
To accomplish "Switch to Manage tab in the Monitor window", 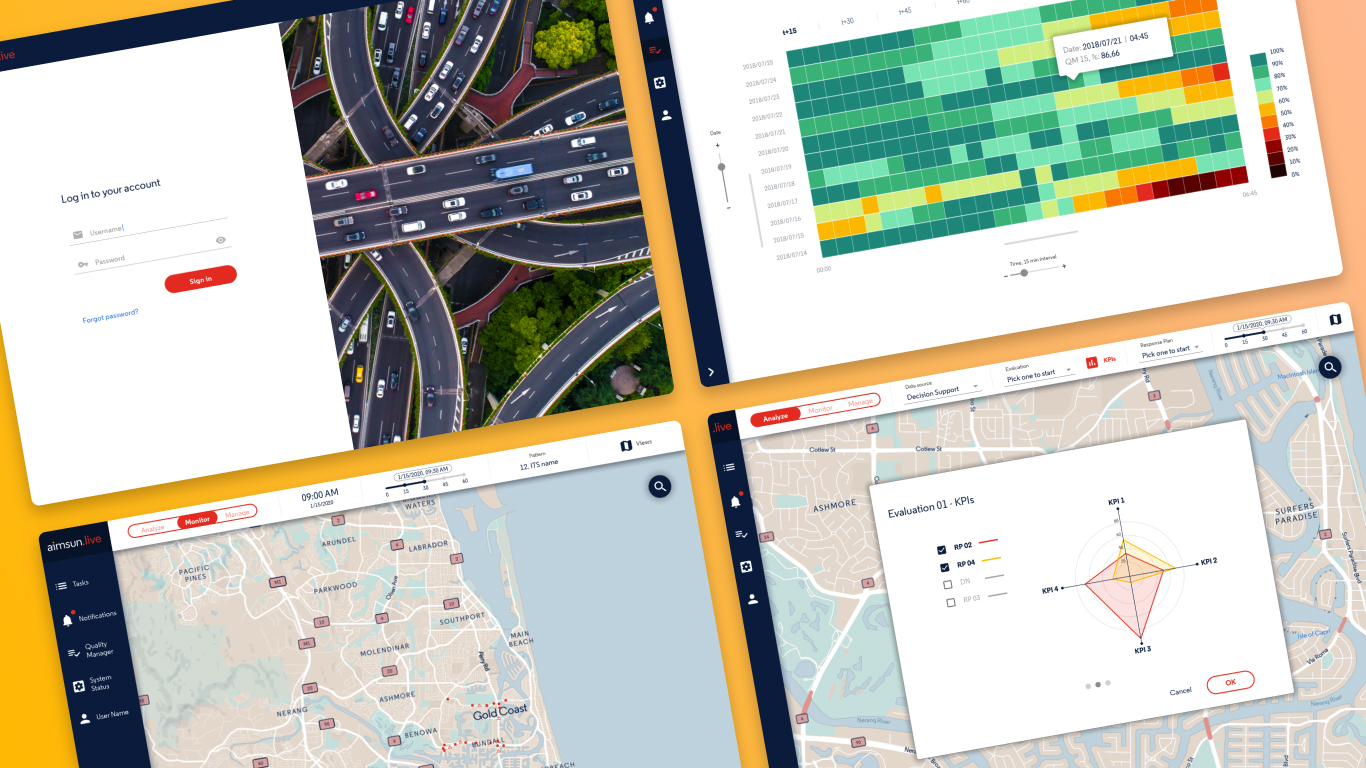I will coord(237,514).
